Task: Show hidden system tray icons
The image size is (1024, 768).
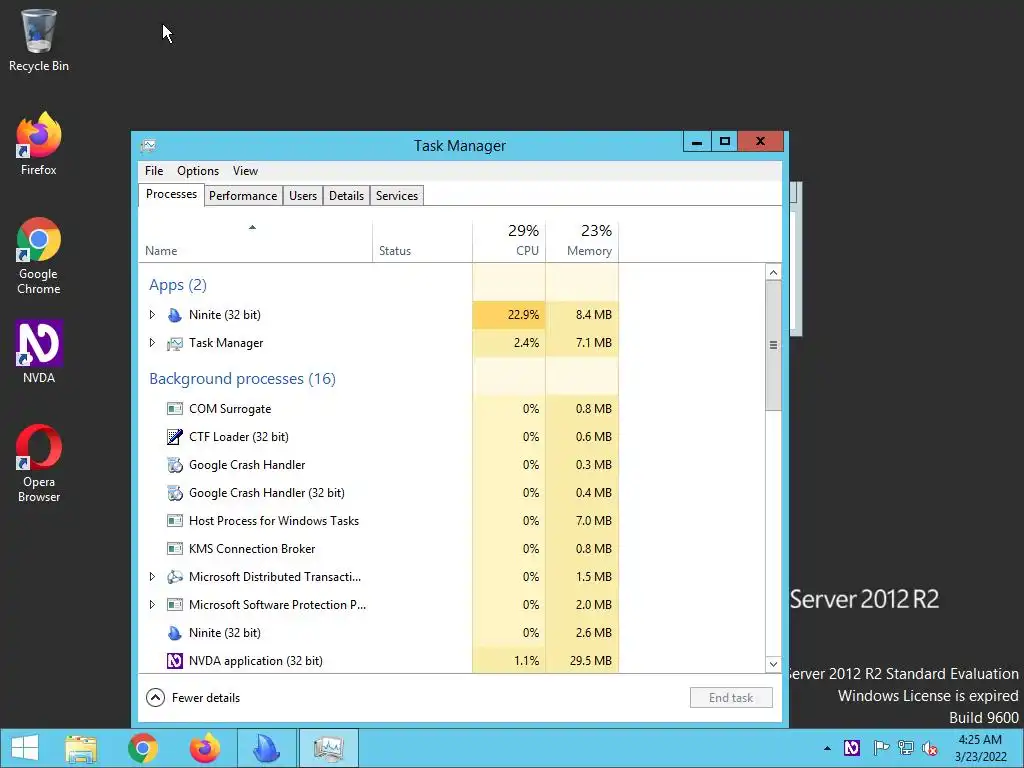Action: pyautogui.click(x=827, y=748)
